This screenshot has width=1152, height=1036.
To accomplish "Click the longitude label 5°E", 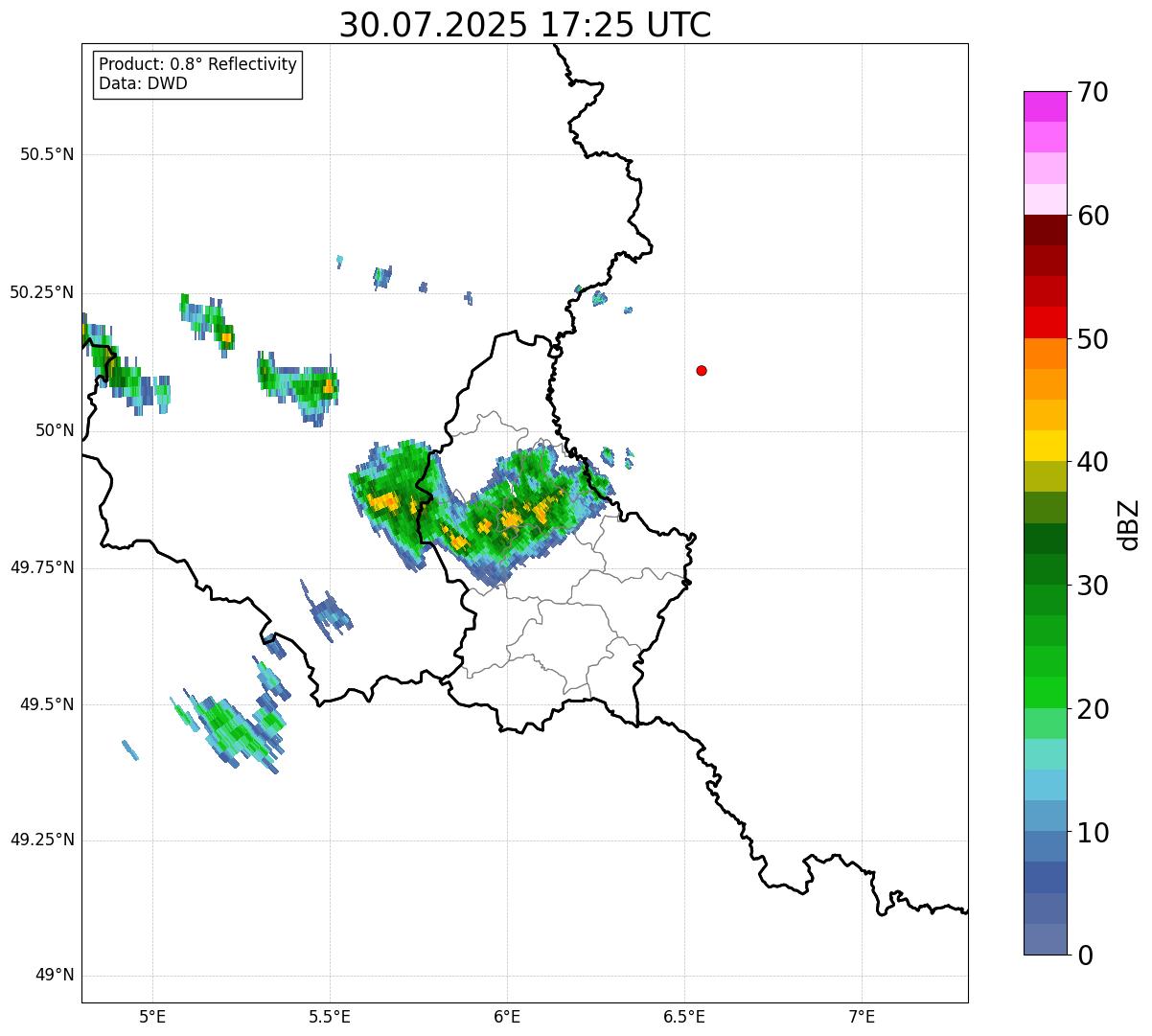I will point(152,1018).
